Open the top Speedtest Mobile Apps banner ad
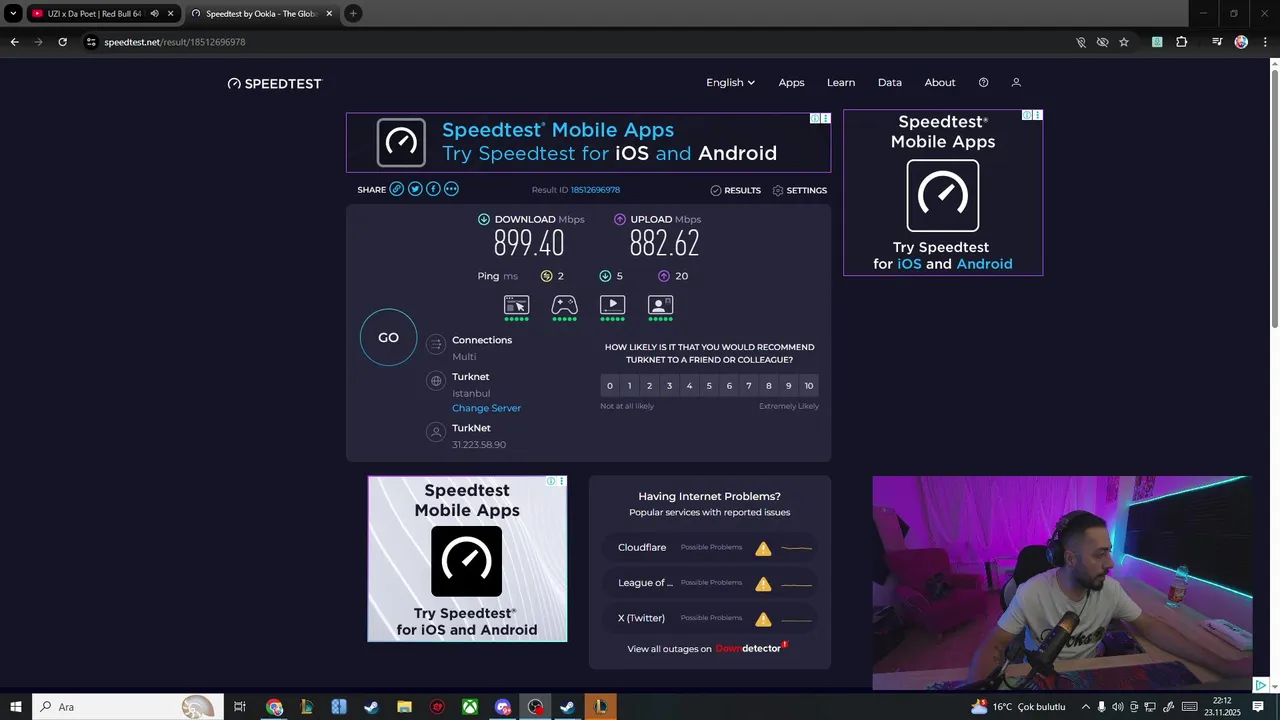1280x720 pixels. [x=588, y=142]
